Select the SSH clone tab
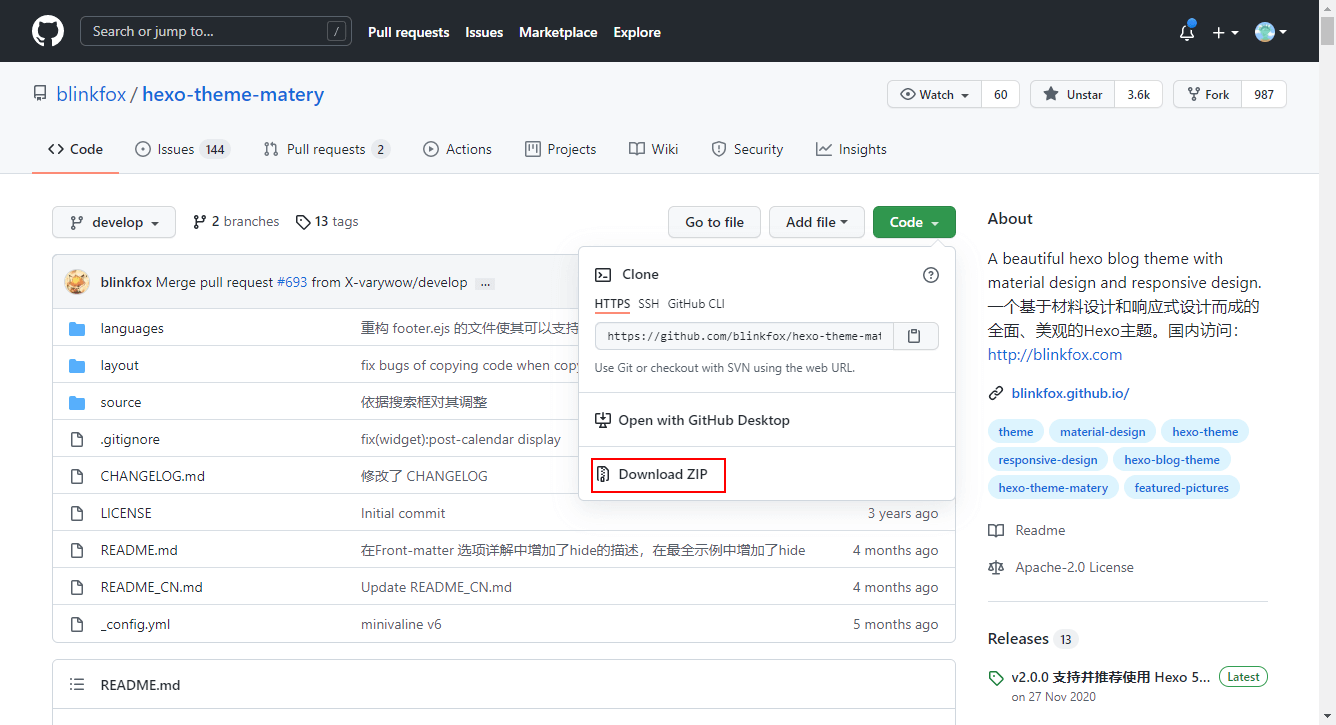1336x725 pixels. click(649, 304)
